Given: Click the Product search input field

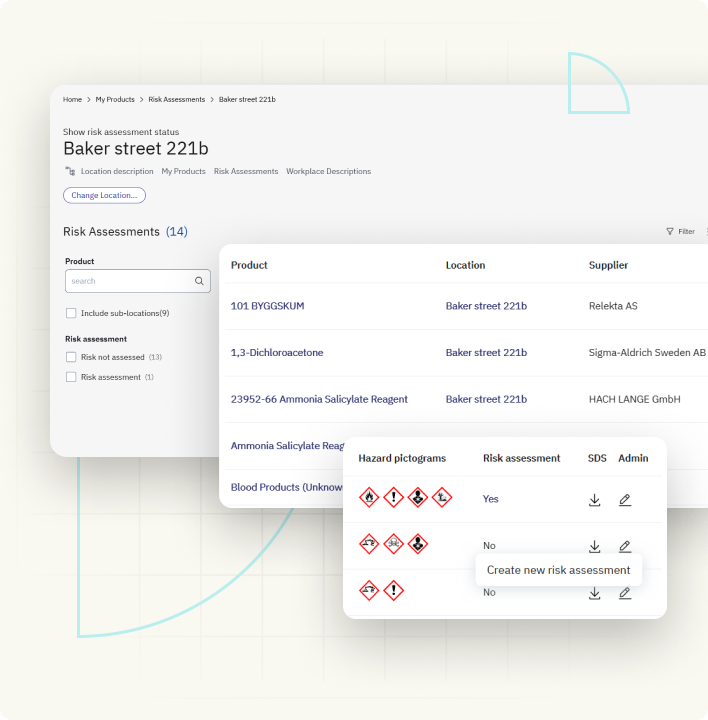Looking at the screenshot, I should [130, 282].
